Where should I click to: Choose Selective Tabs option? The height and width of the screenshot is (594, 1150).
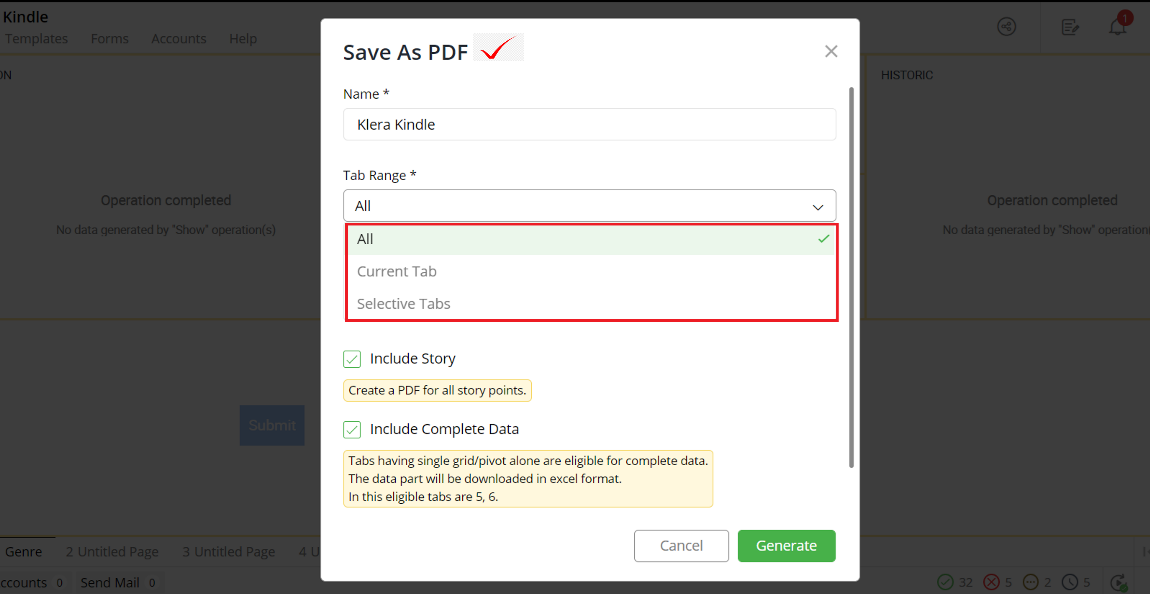[x=591, y=304]
